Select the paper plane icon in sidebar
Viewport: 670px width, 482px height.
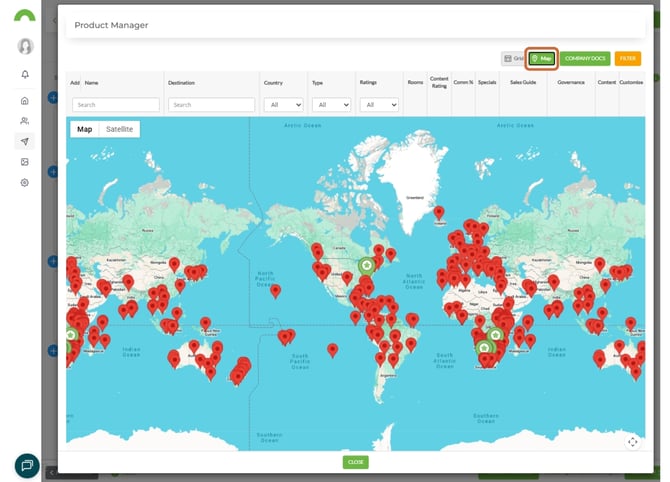point(25,141)
